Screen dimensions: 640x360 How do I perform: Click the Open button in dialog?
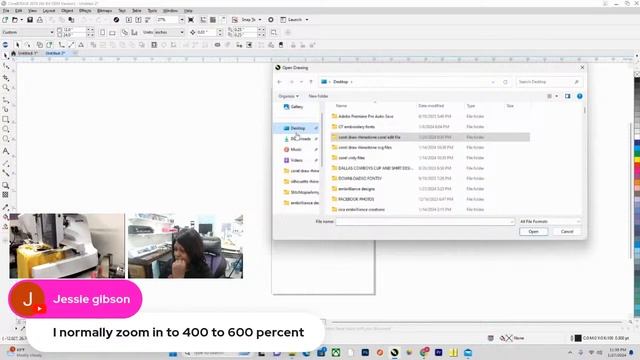pos(533,232)
